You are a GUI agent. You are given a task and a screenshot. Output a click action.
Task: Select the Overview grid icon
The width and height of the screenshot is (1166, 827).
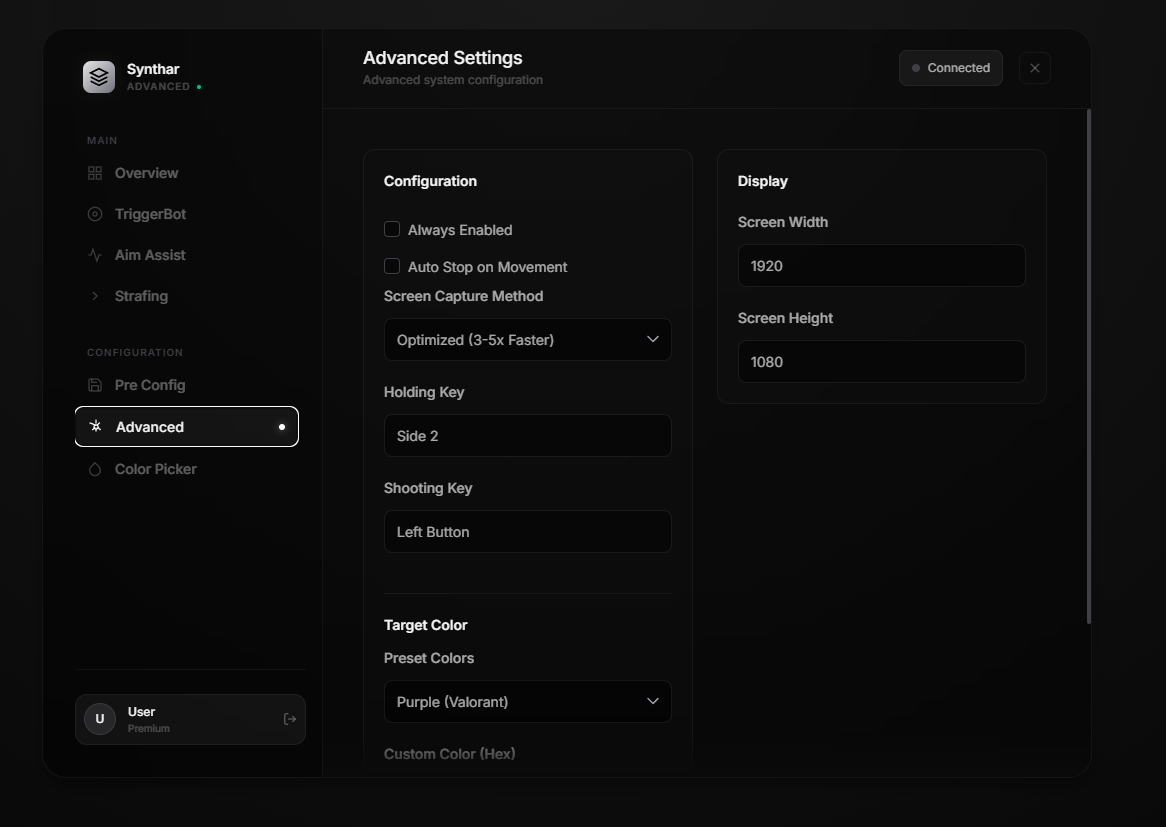(x=95, y=173)
